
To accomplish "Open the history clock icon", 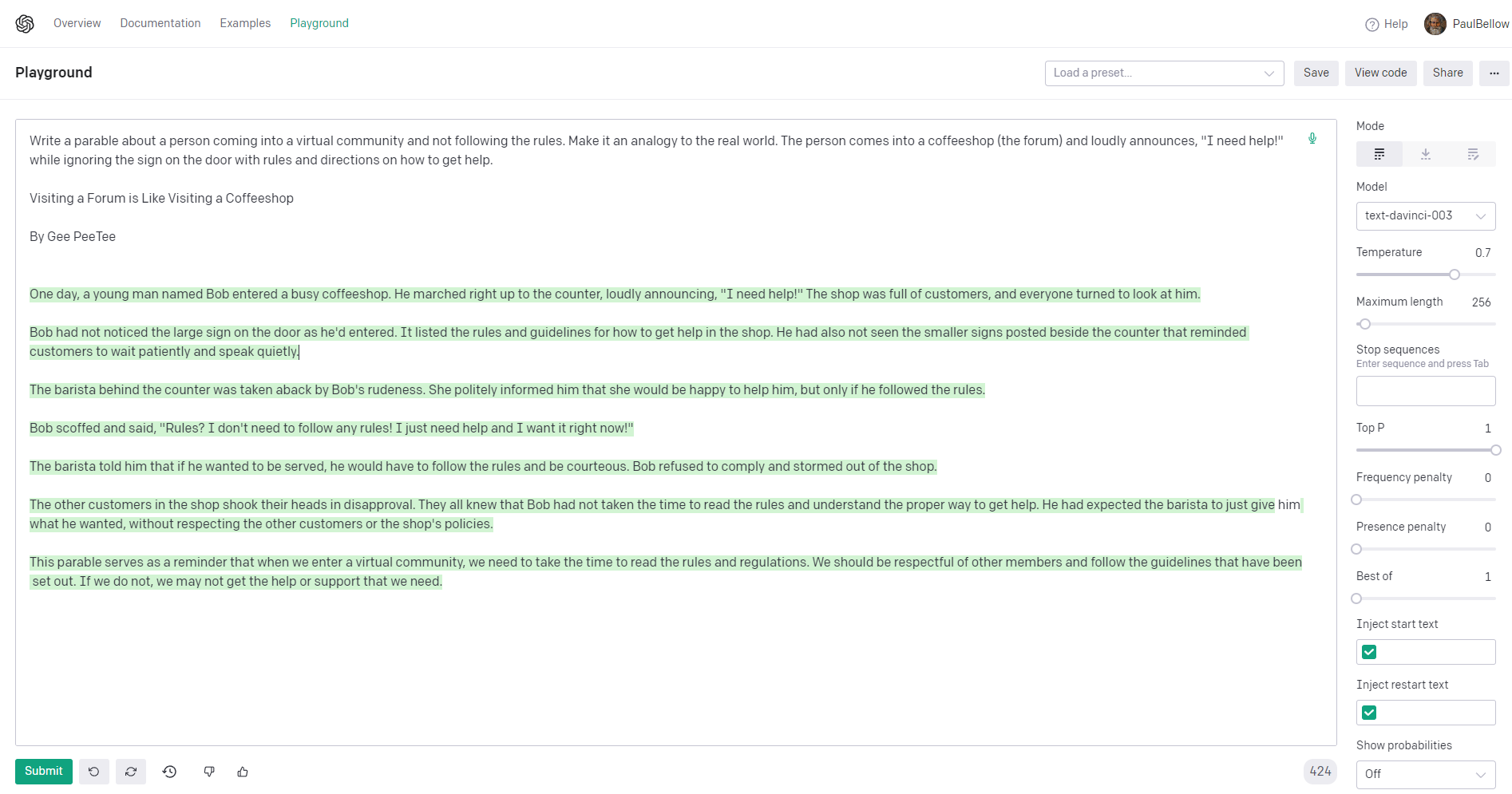I will point(169,772).
